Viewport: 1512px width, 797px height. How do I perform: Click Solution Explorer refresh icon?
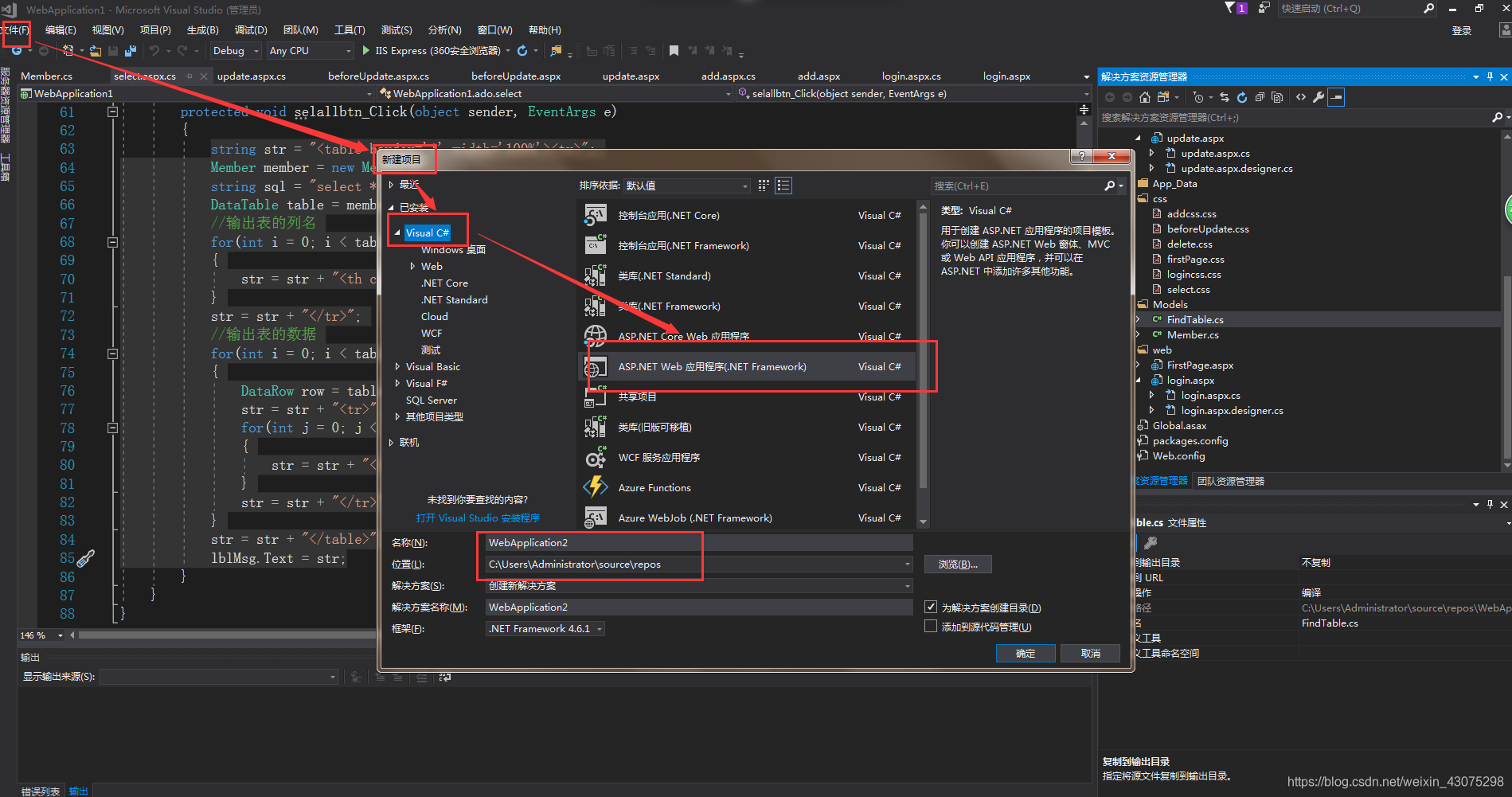click(x=1241, y=97)
